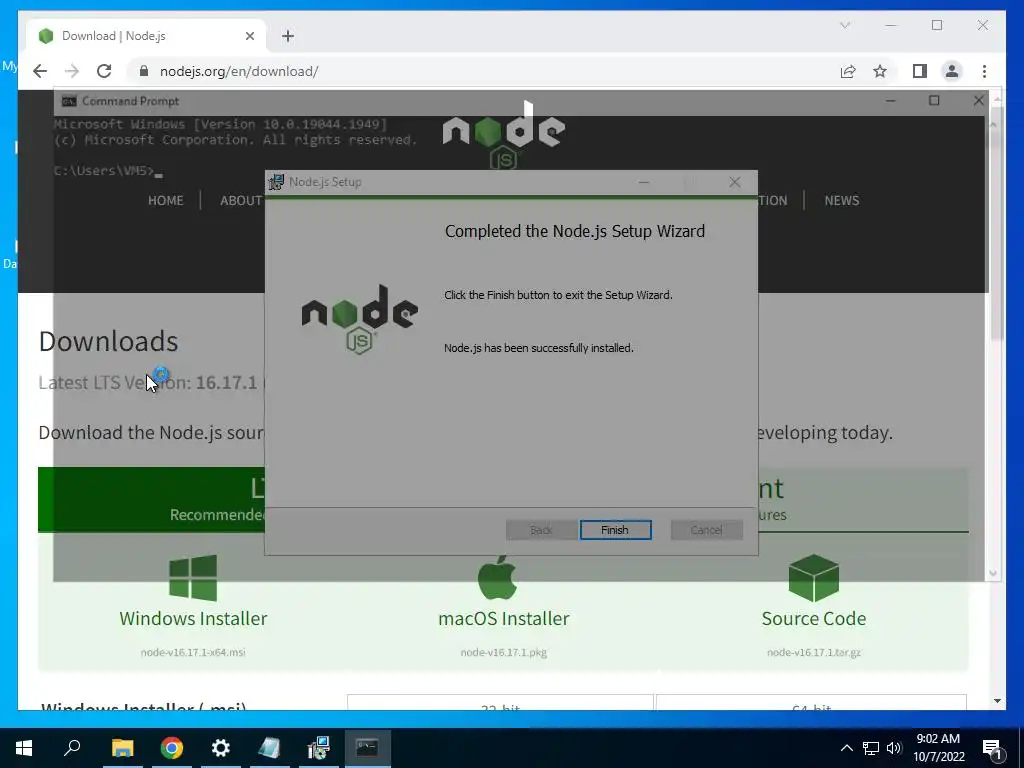Open Settings gear in taskbar
Image resolution: width=1024 pixels, height=768 pixels.
(x=221, y=748)
